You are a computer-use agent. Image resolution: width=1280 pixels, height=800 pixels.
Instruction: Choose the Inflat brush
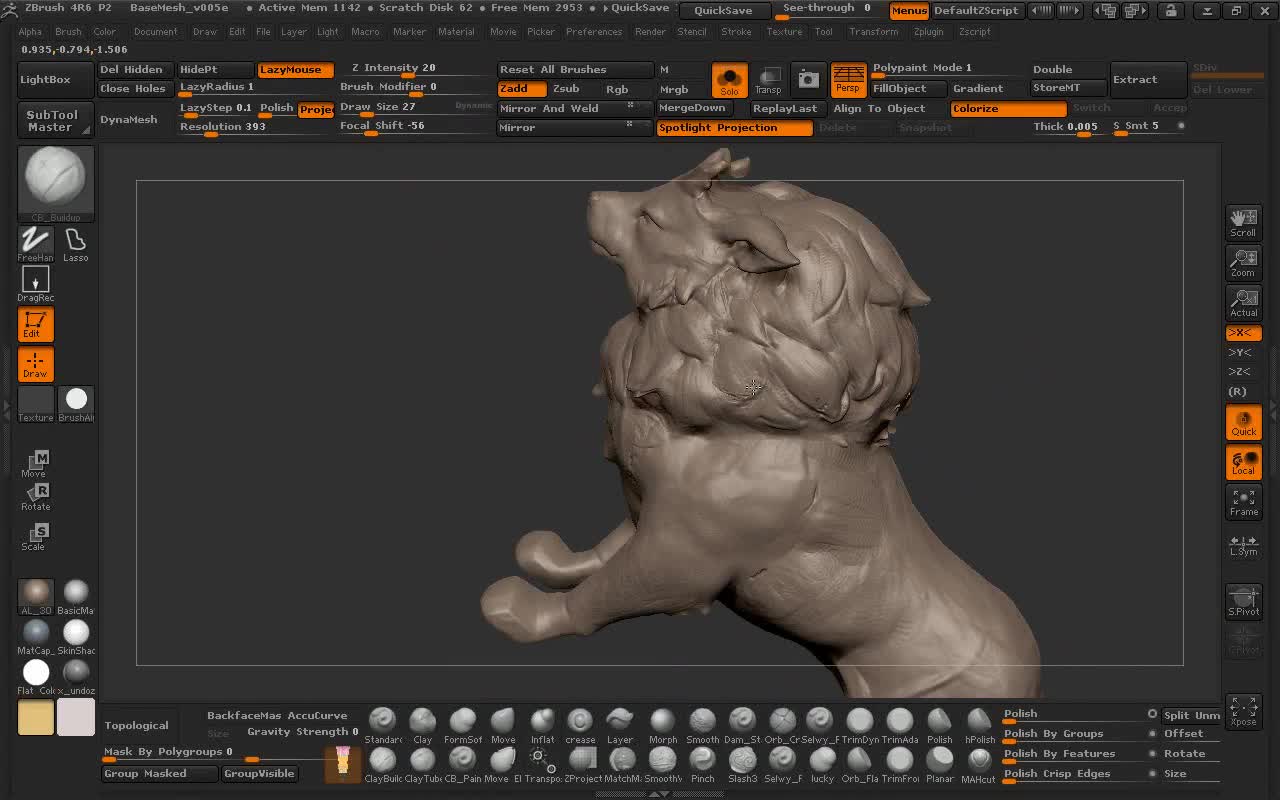[542, 726]
